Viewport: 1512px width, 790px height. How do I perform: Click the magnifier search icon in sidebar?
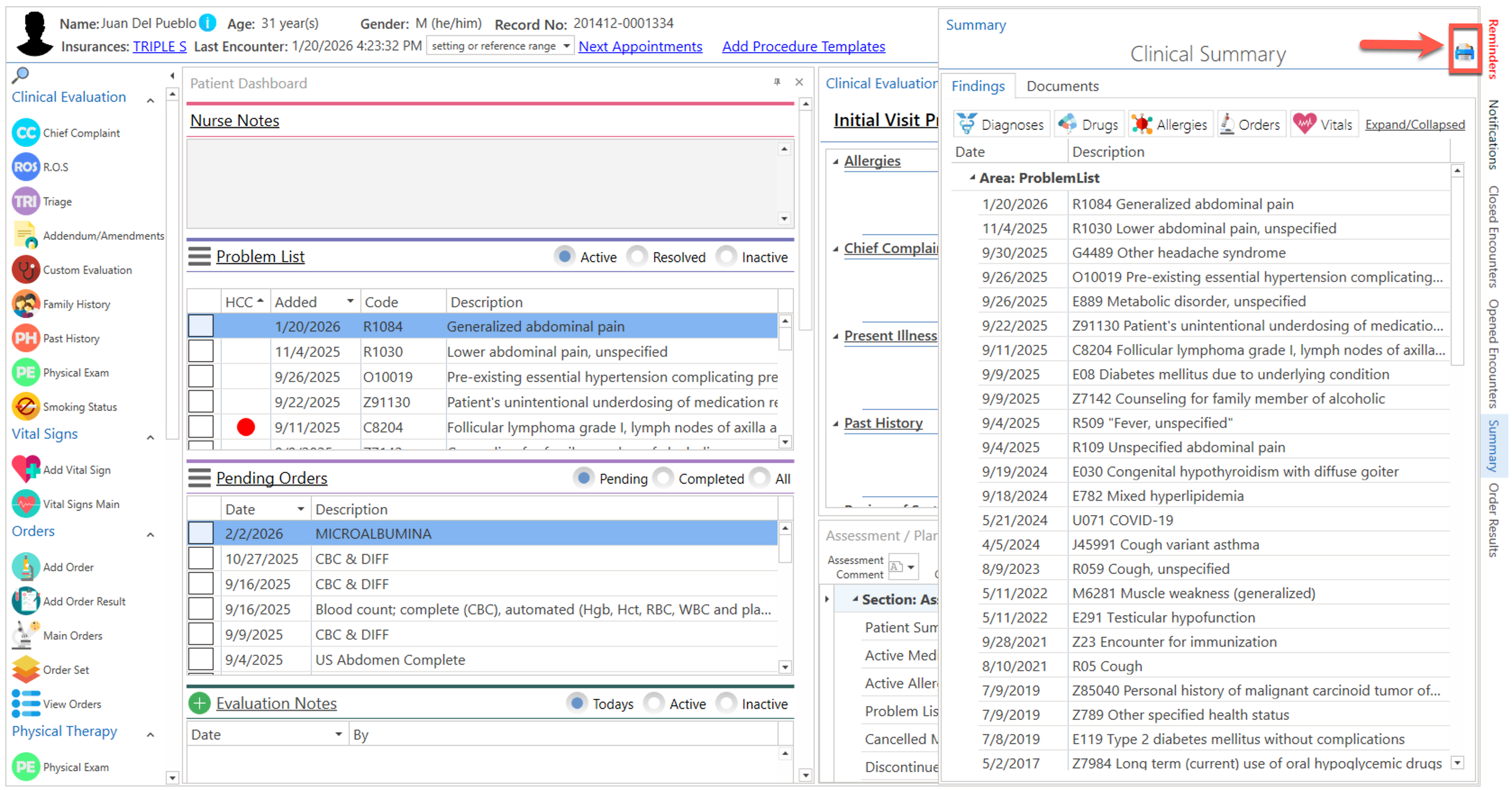[21, 74]
